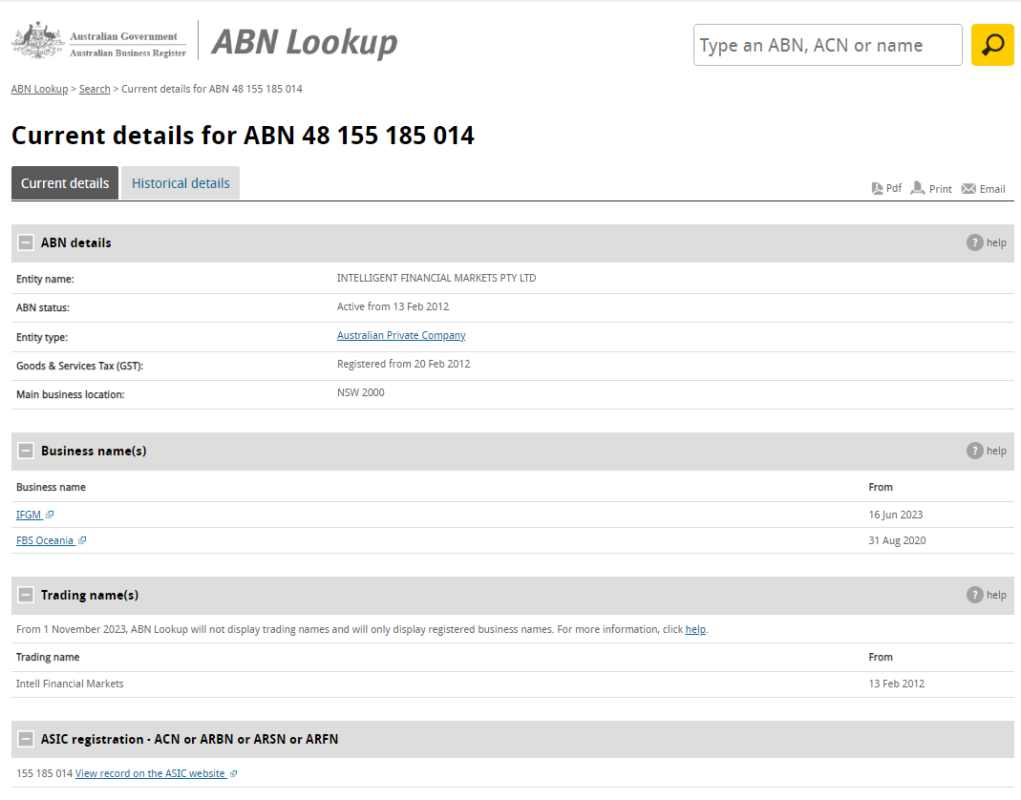Click the Trading name column header

click(x=48, y=657)
